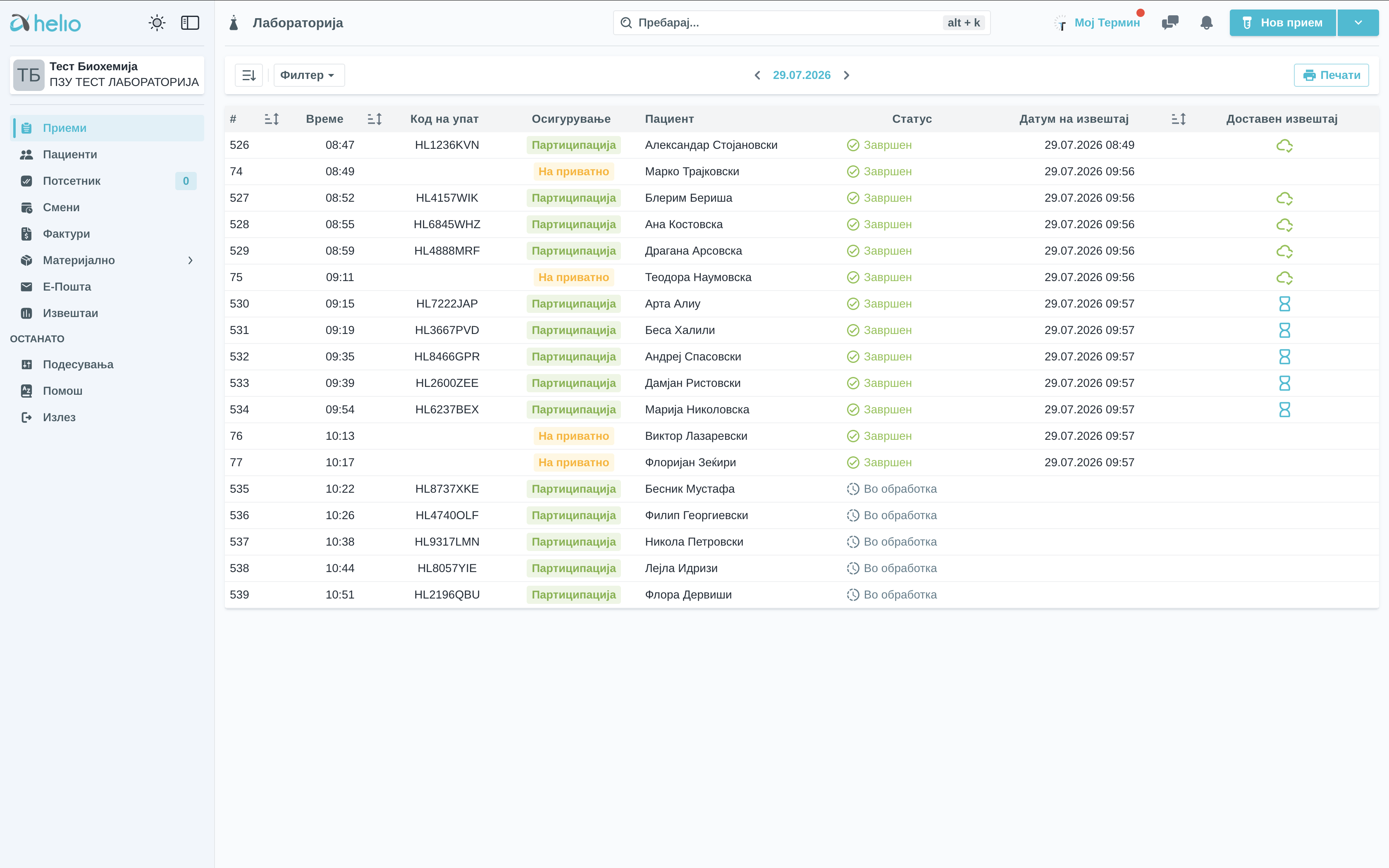
Task: Sort rows with the list sort button
Action: 248,75
